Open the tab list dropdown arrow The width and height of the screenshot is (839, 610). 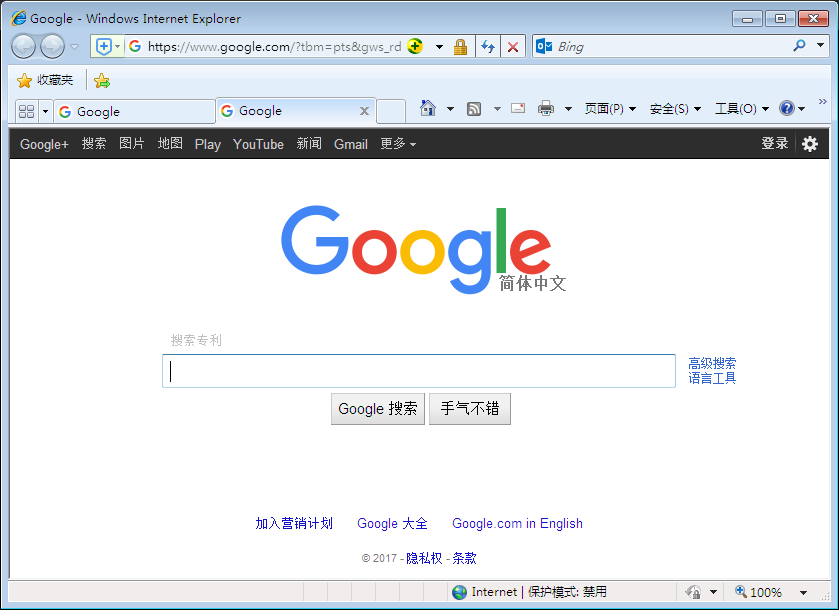(45, 111)
